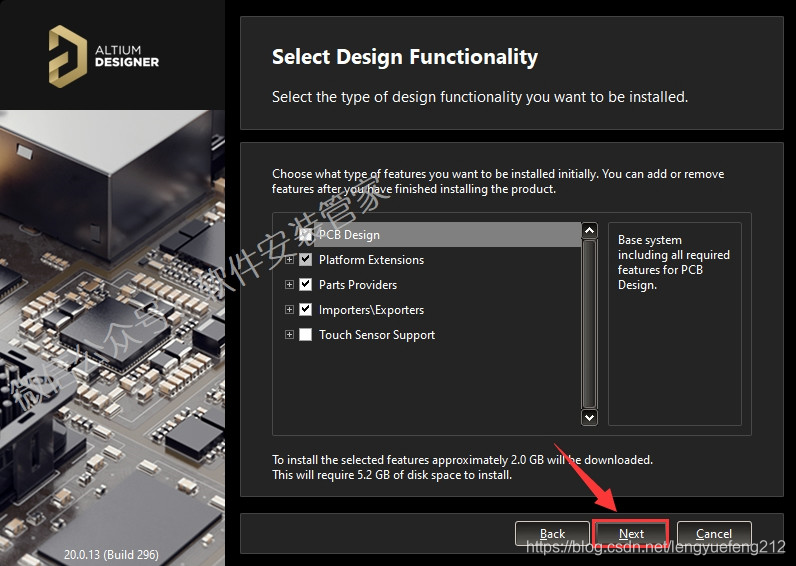Image resolution: width=796 pixels, height=566 pixels.
Task: Uncheck the Parts Providers checkbox
Action: pyautogui.click(x=305, y=284)
